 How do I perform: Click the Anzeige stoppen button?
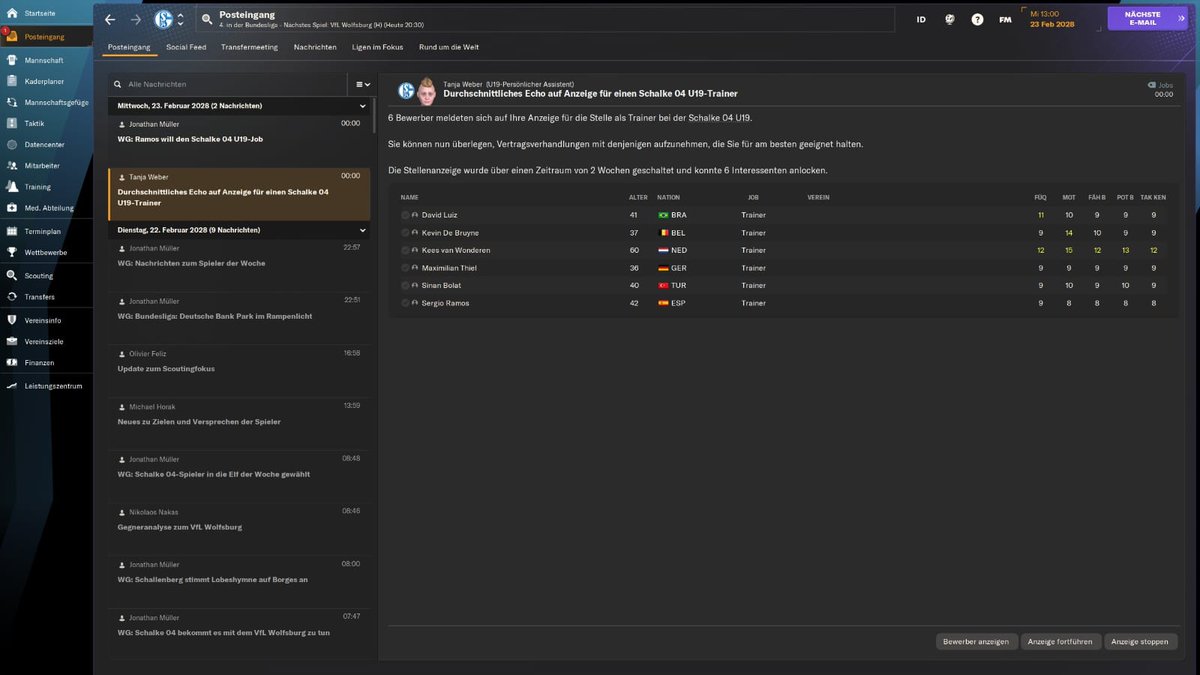(x=1140, y=641)
